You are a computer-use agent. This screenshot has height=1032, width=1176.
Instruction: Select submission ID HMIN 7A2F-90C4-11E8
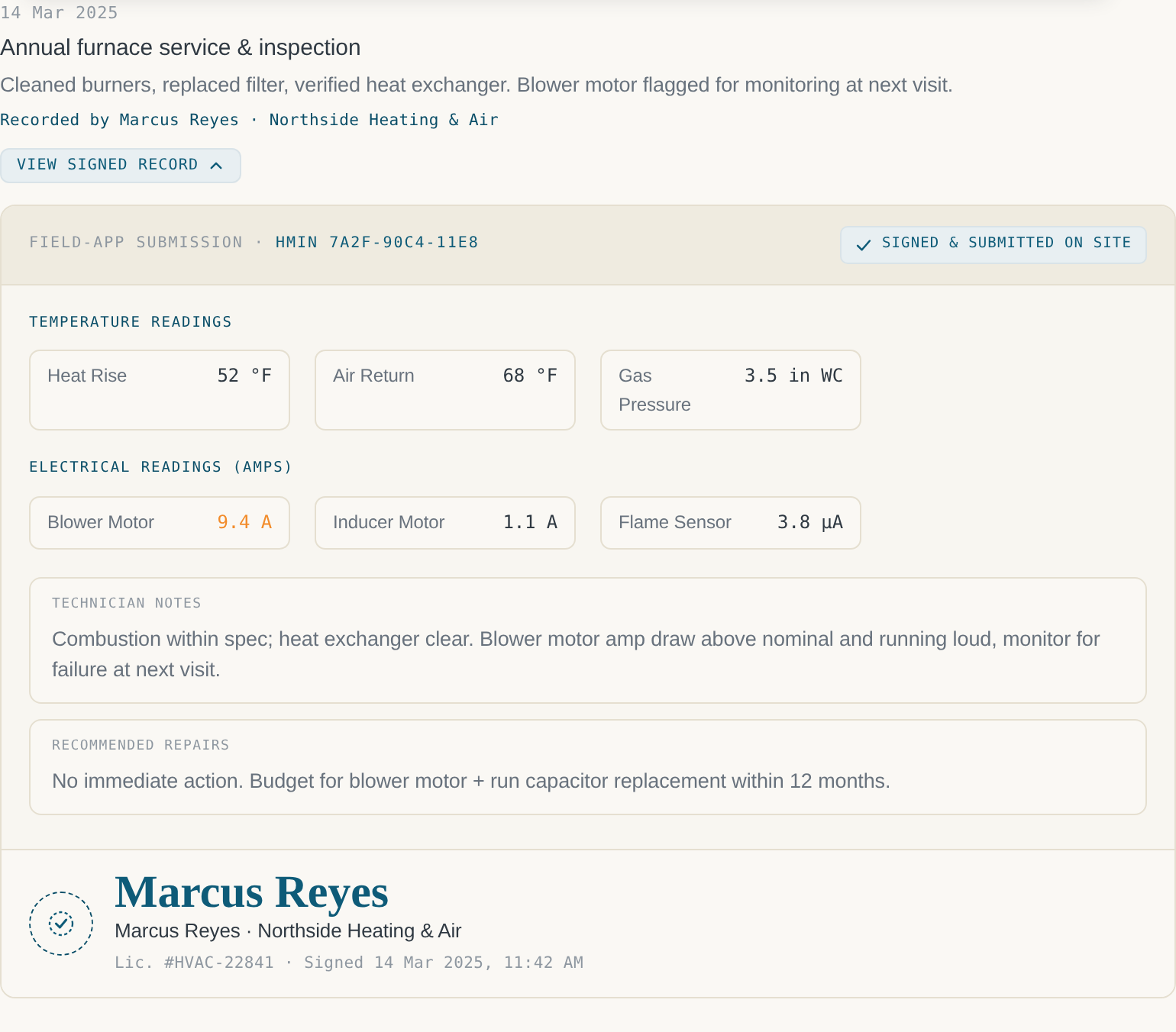377,243
